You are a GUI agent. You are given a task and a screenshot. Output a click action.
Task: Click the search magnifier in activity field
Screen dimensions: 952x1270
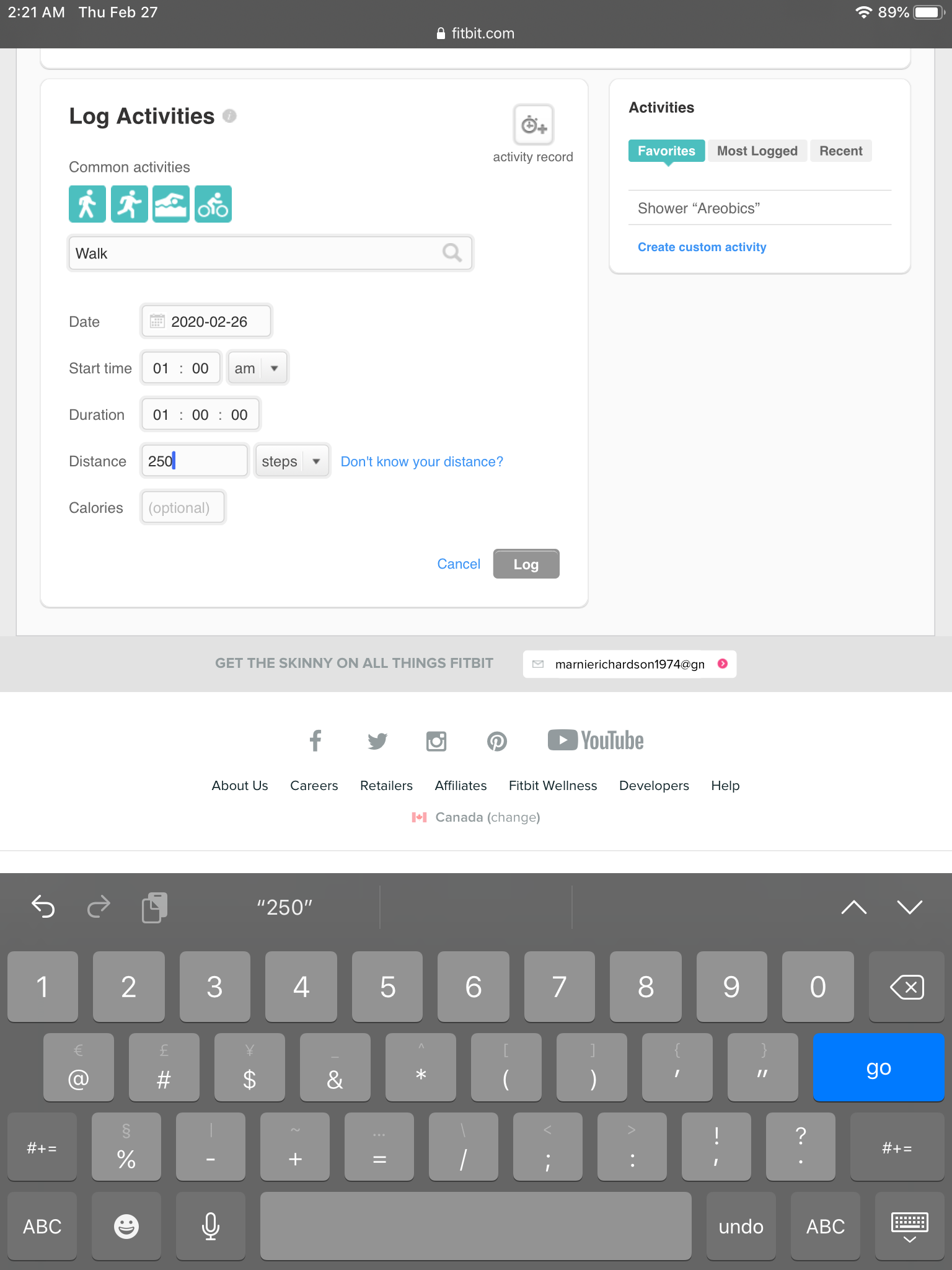click(x=452, y=252)
